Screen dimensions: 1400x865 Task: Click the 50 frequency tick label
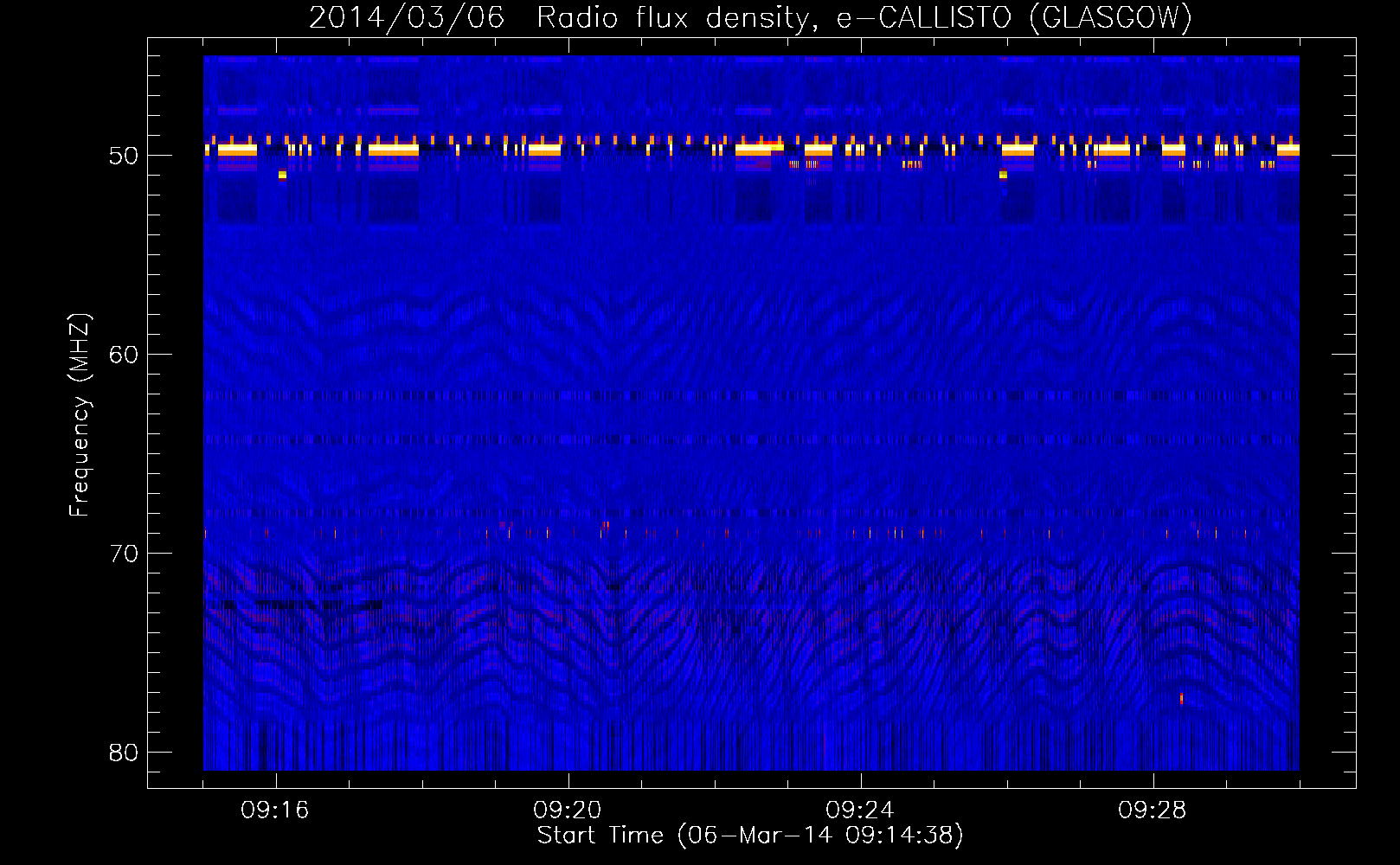point(124,156)
